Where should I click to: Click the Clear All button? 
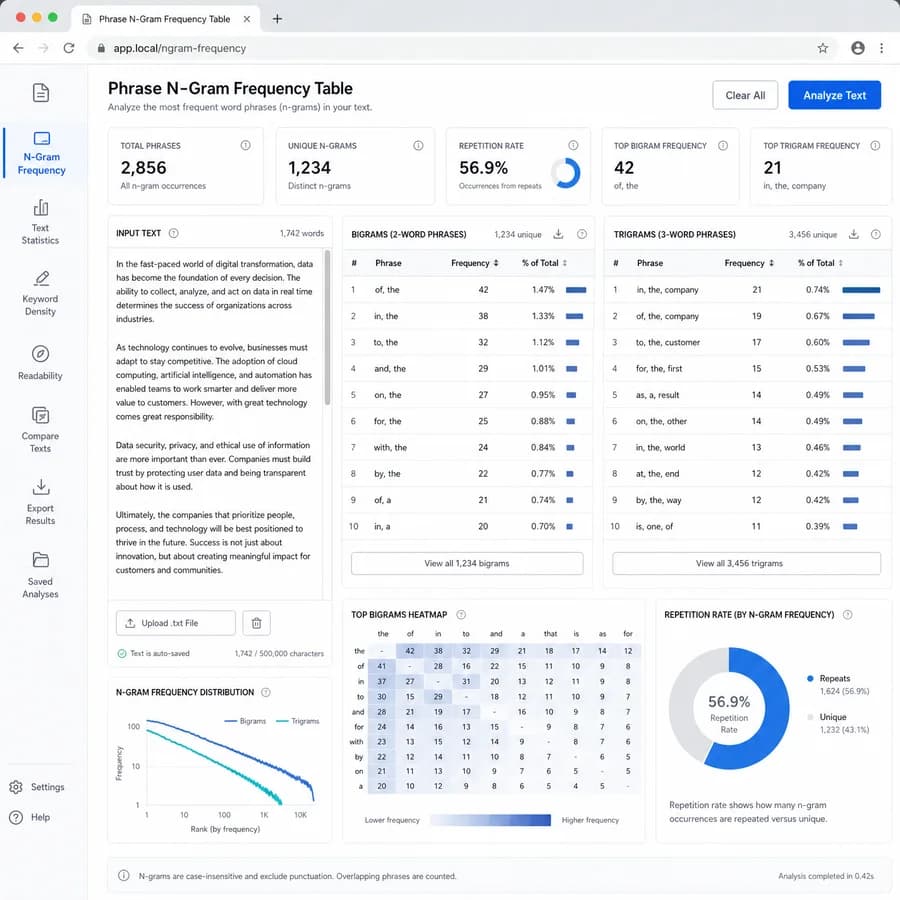point(745,95)
